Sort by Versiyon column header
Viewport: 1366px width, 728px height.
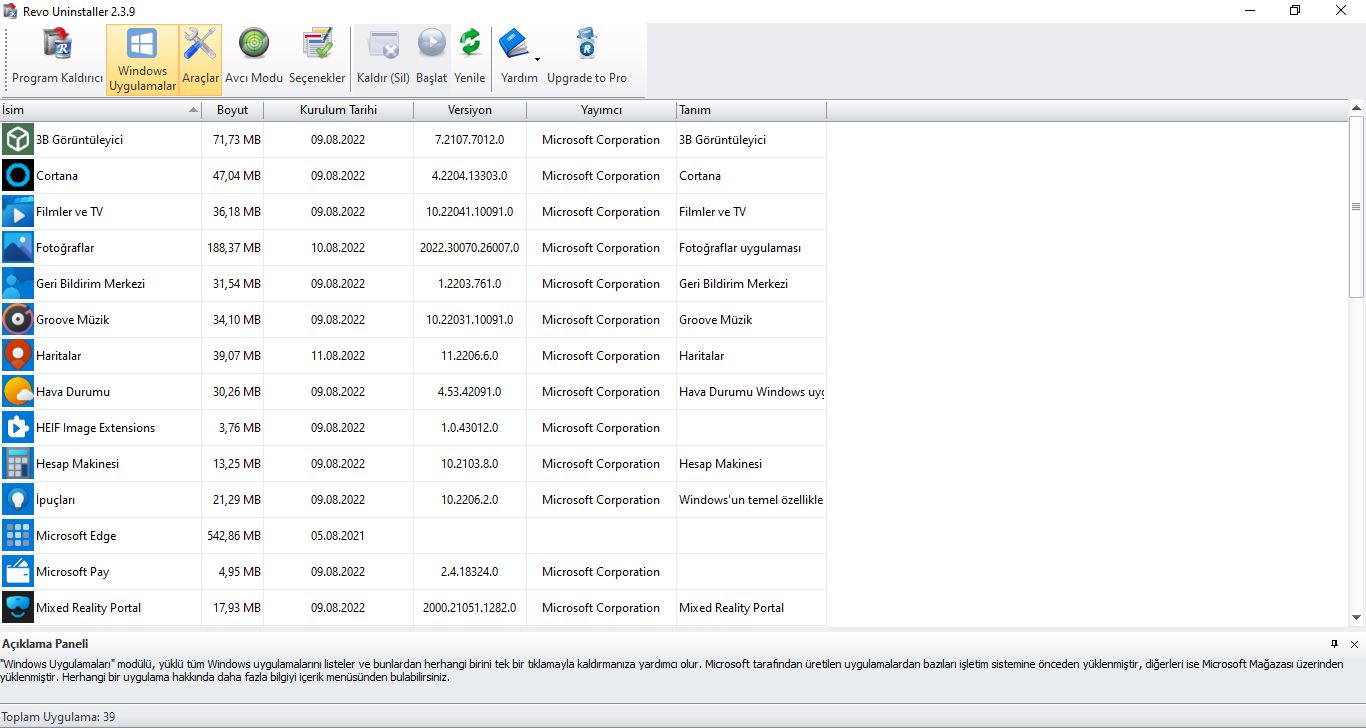(470, 110)
